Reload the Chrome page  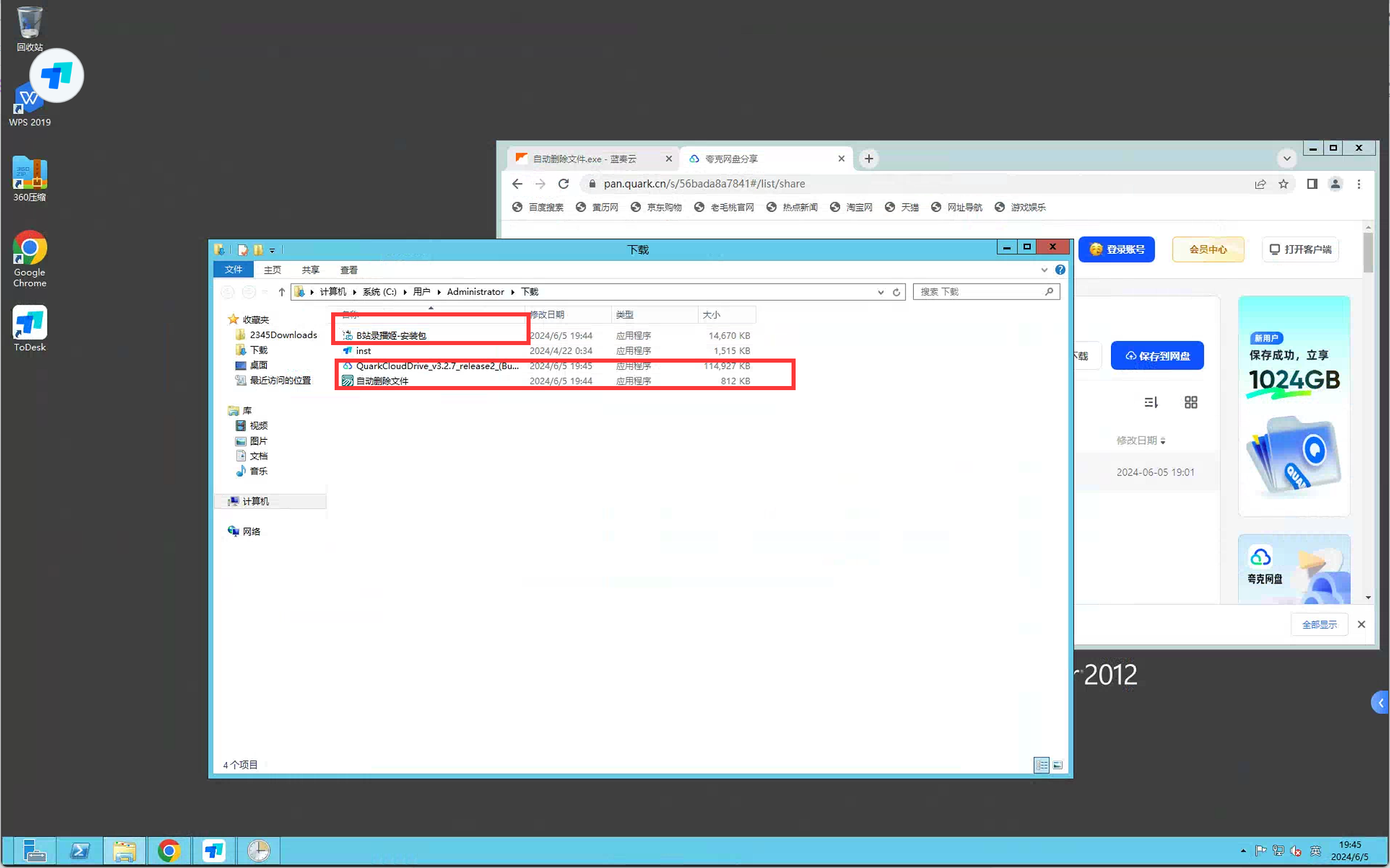[x=563, y=184]
